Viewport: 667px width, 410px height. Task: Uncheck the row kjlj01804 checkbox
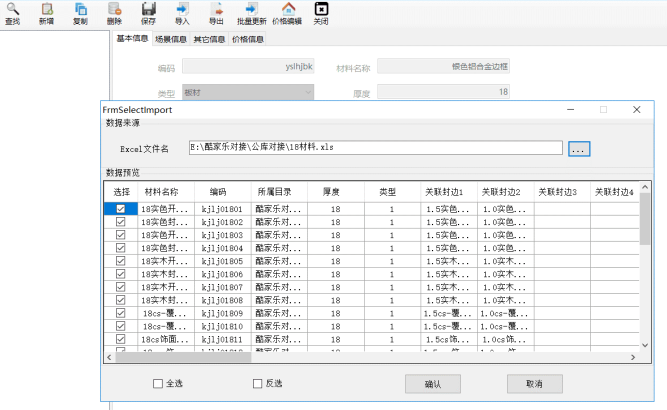coord(121,248)
